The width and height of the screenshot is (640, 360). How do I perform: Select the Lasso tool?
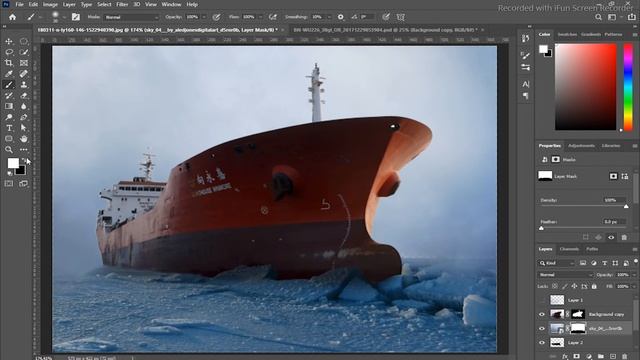(x=9, y=52)
